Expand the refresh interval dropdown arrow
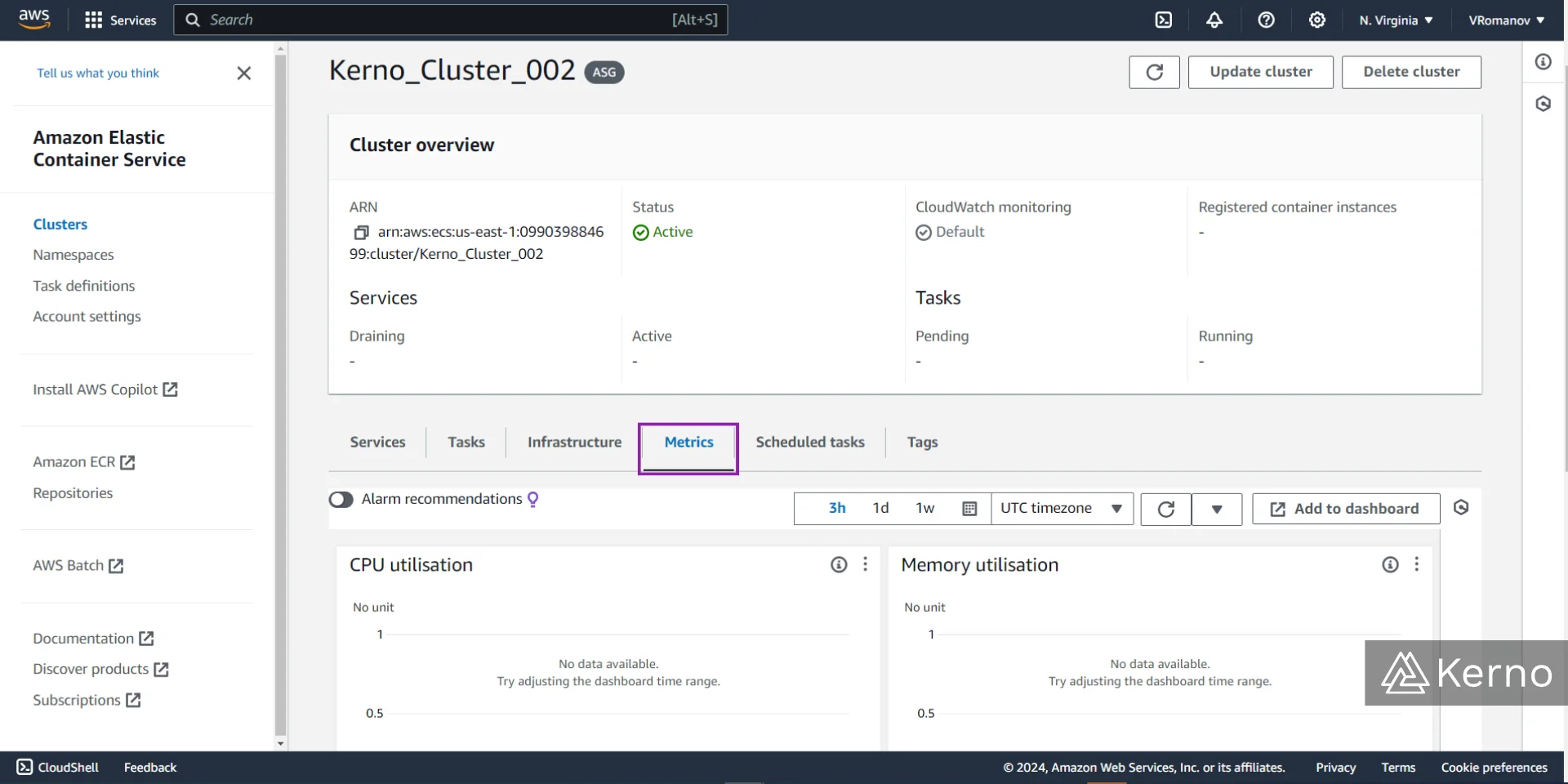1568x784 pixels. (1217, 509)
